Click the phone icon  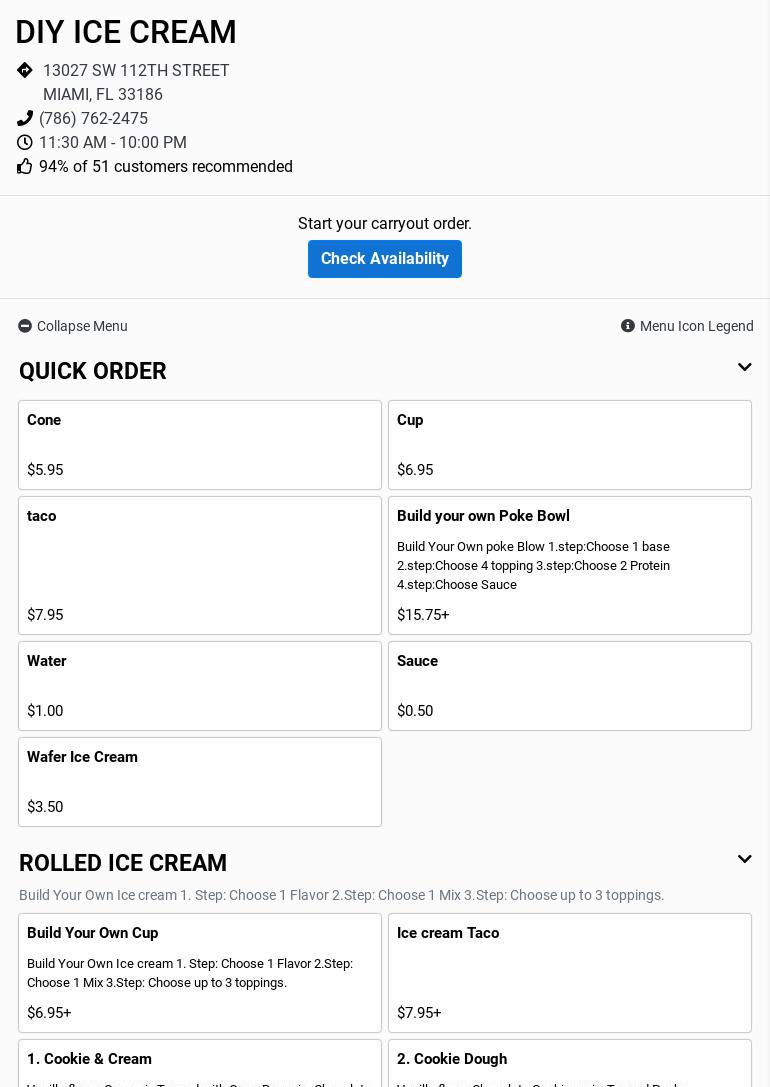click(x=25, y=118)
